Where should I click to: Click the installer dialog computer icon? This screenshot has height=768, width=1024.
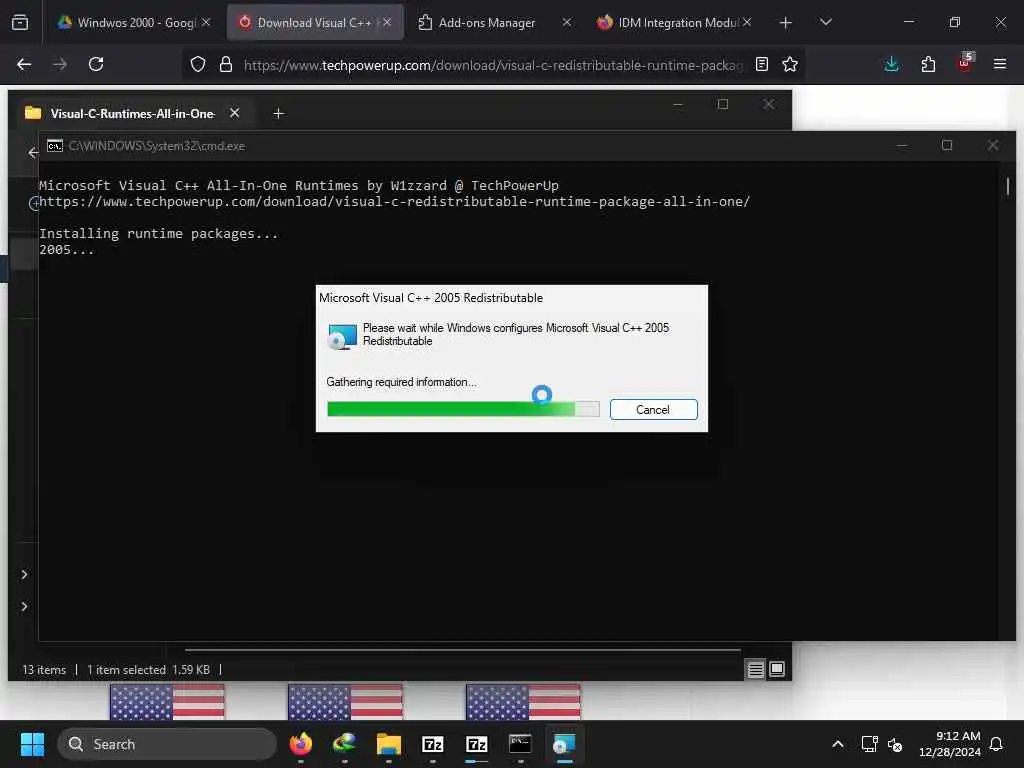[342, 336]
